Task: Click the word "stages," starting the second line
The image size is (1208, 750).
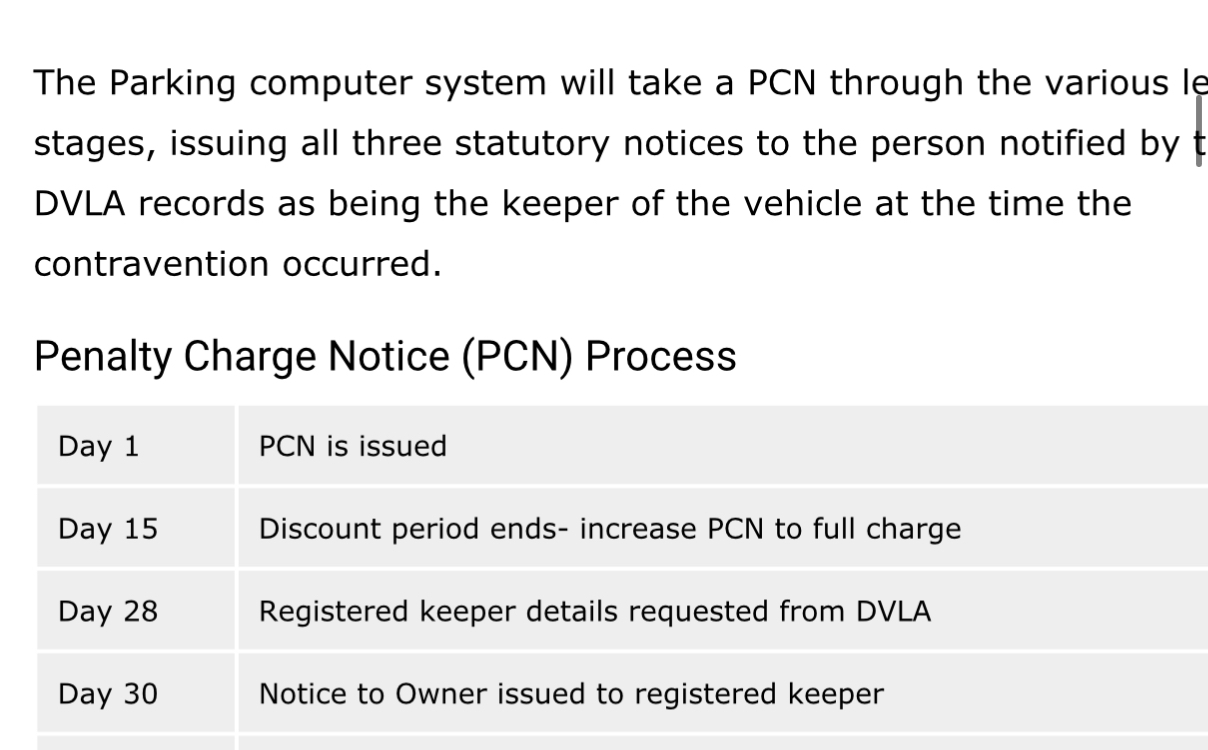Action: click(93, 144)
